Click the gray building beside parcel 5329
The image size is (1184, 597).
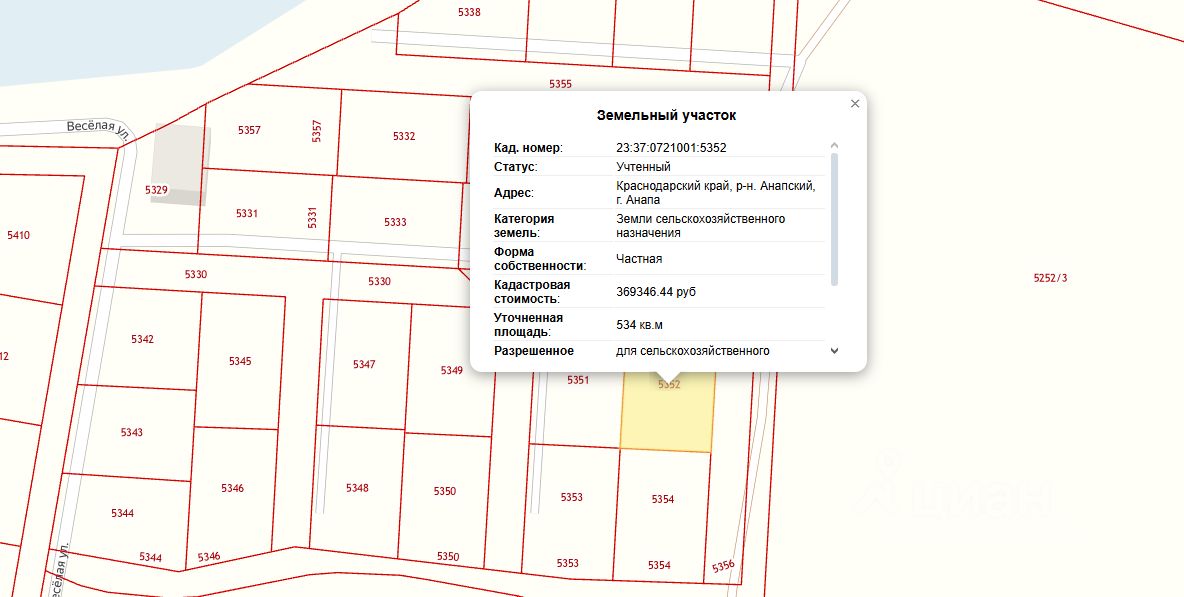point(181,164)
